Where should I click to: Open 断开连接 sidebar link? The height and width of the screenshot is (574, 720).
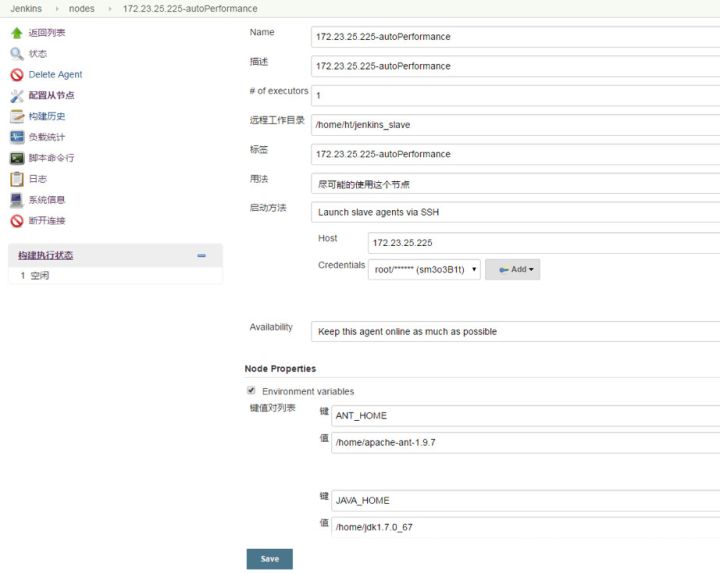(x=47, y=220)
